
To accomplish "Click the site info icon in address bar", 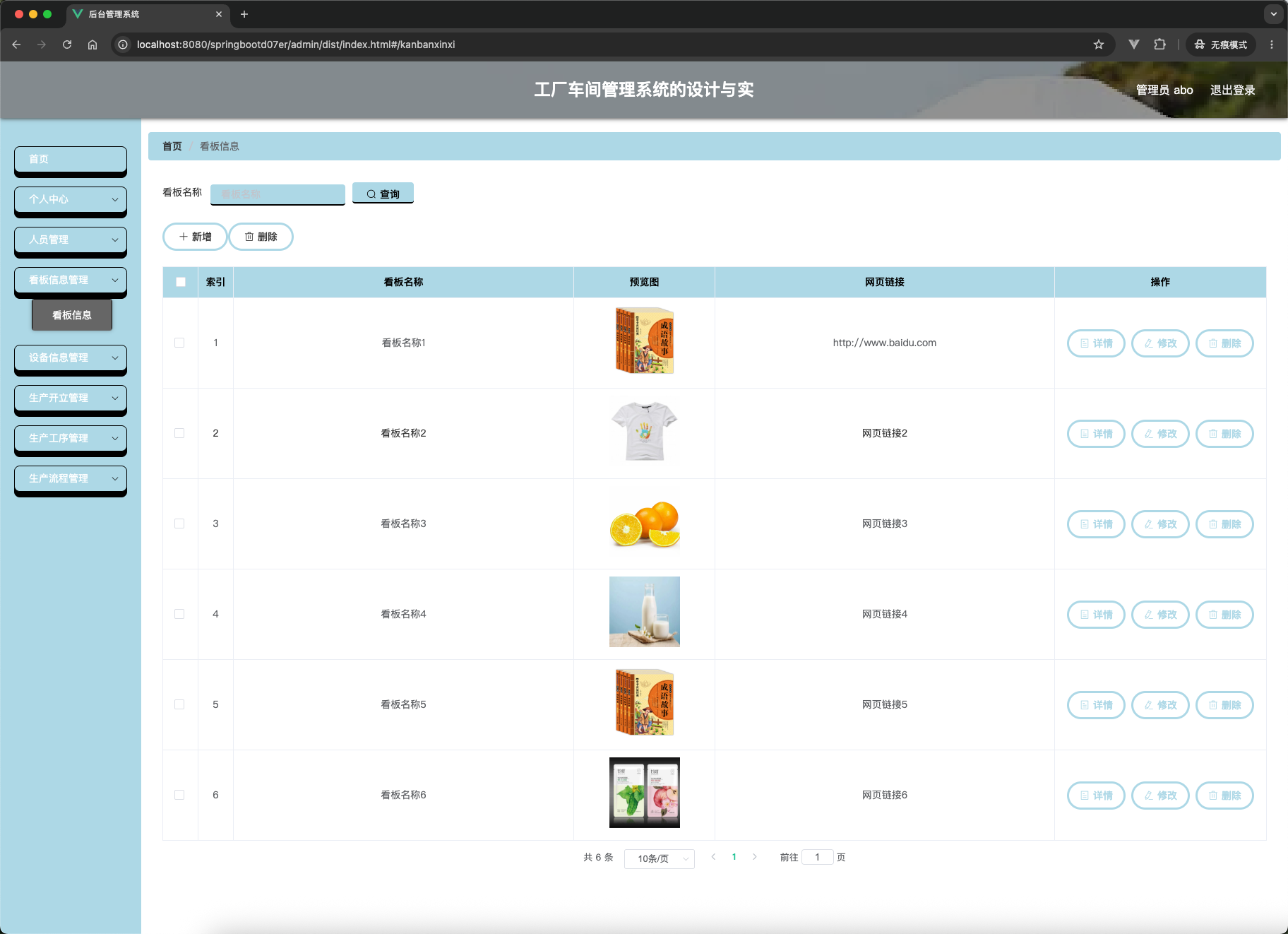I will coord(123,45).
